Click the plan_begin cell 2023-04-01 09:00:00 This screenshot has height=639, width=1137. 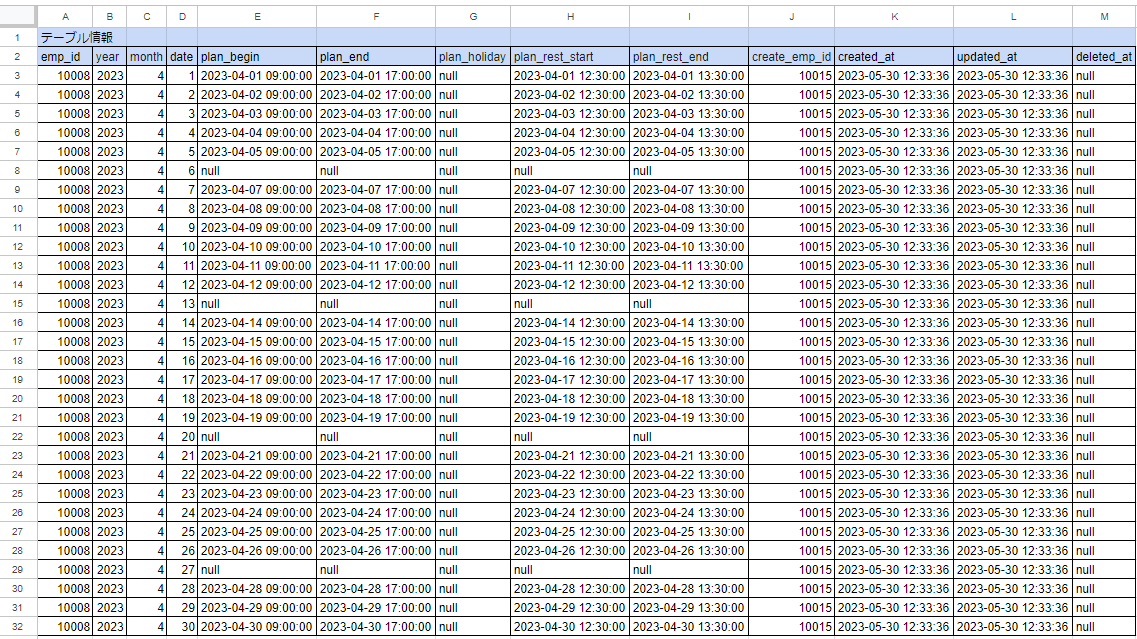coord(257,75)
